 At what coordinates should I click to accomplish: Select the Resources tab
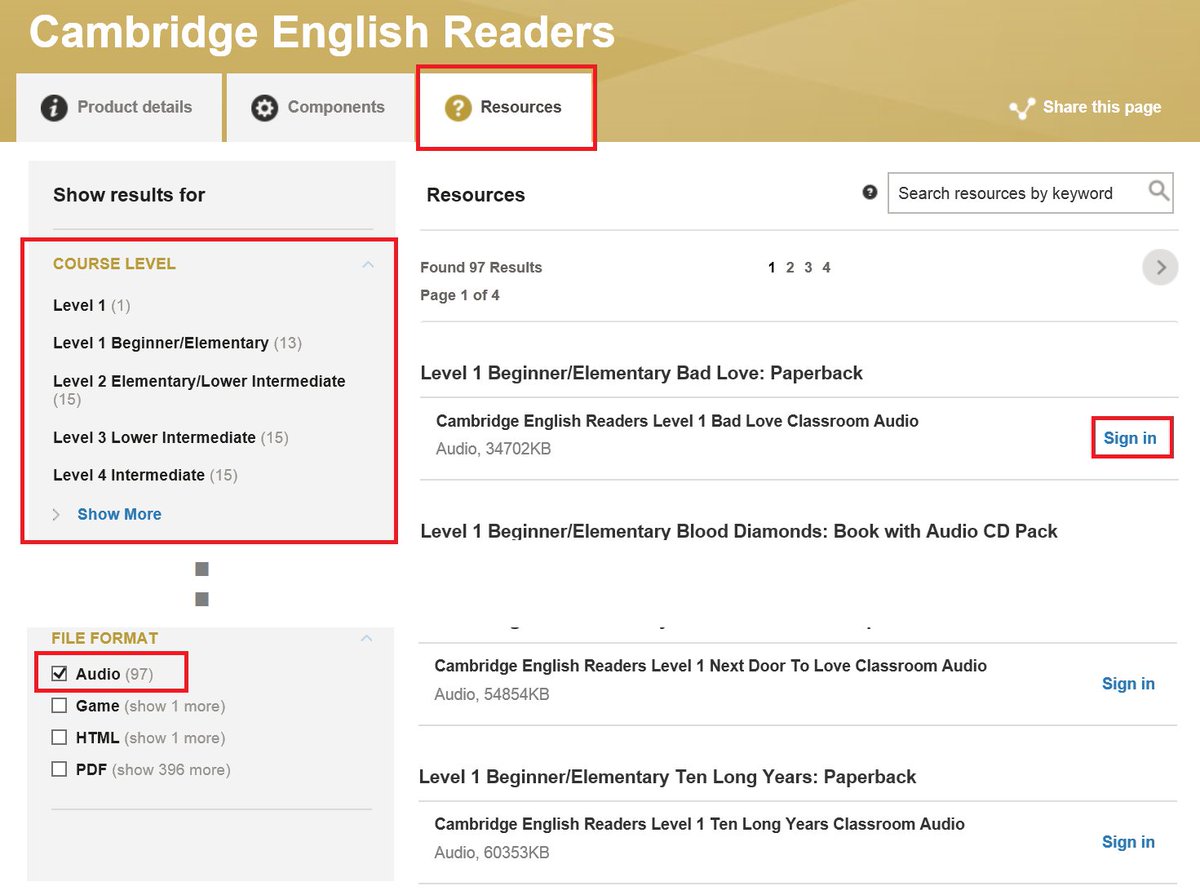point(506,107)
